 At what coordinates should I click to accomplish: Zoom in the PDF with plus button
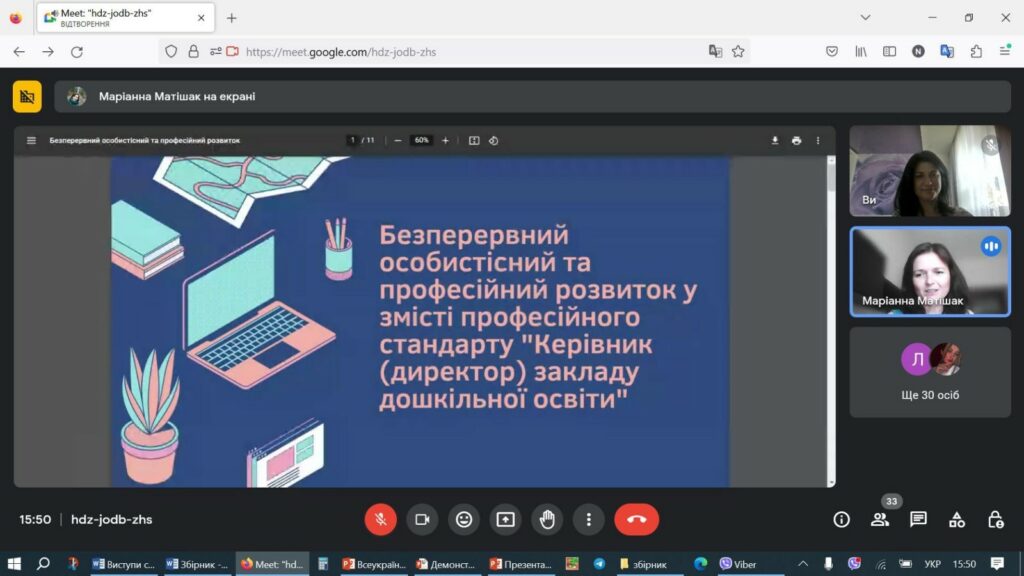click(445, 141)
